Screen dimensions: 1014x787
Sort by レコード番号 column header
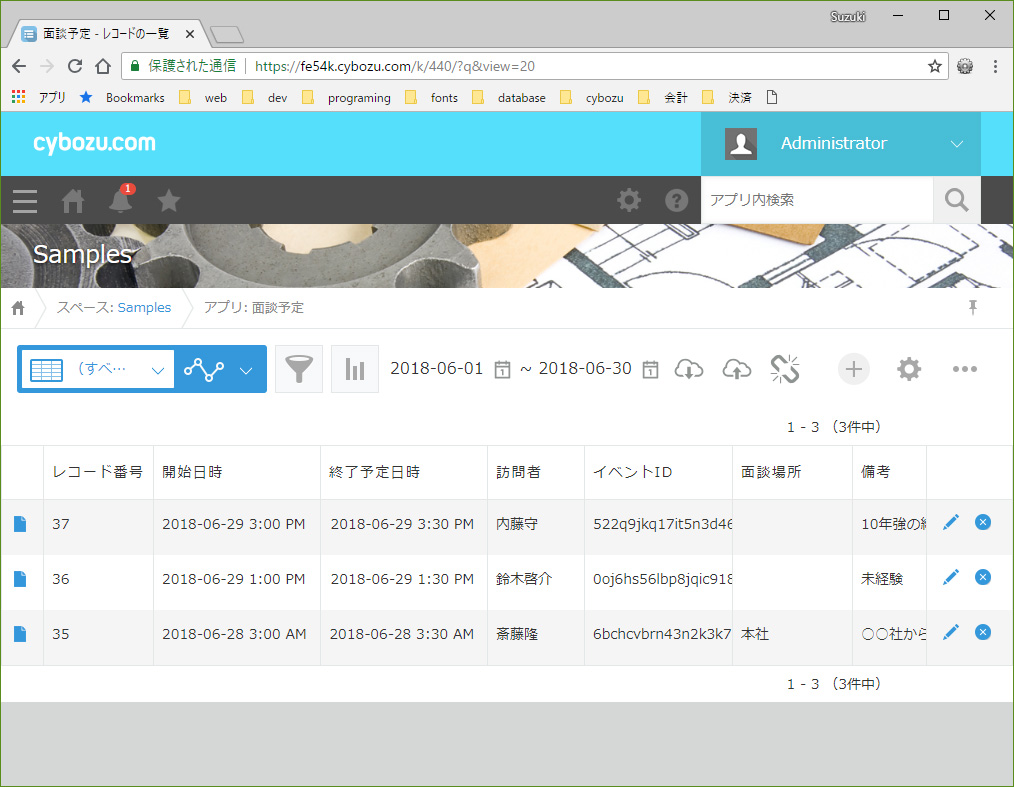(98, 472)
